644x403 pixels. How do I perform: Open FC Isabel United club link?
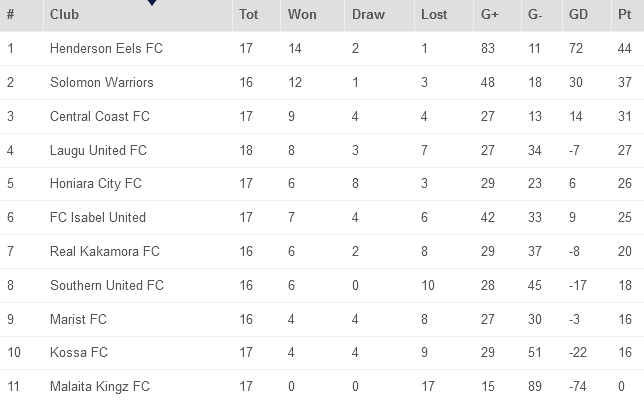tap(98, 218)
